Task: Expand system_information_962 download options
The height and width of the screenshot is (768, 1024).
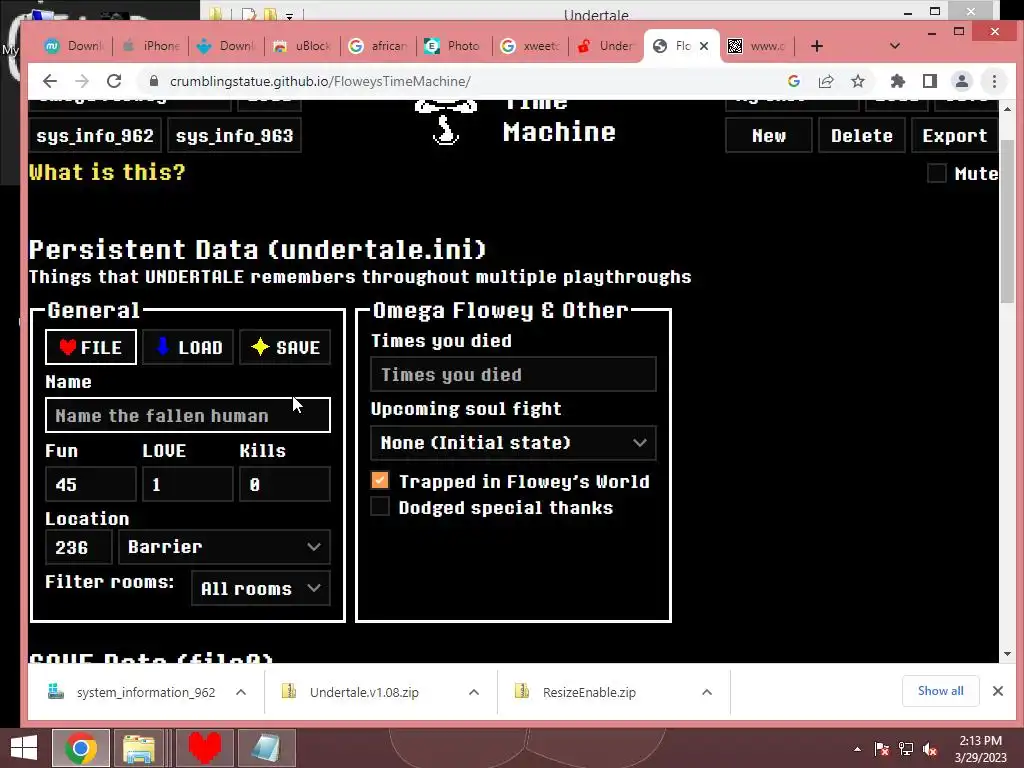Action: (x=240, y=692)
